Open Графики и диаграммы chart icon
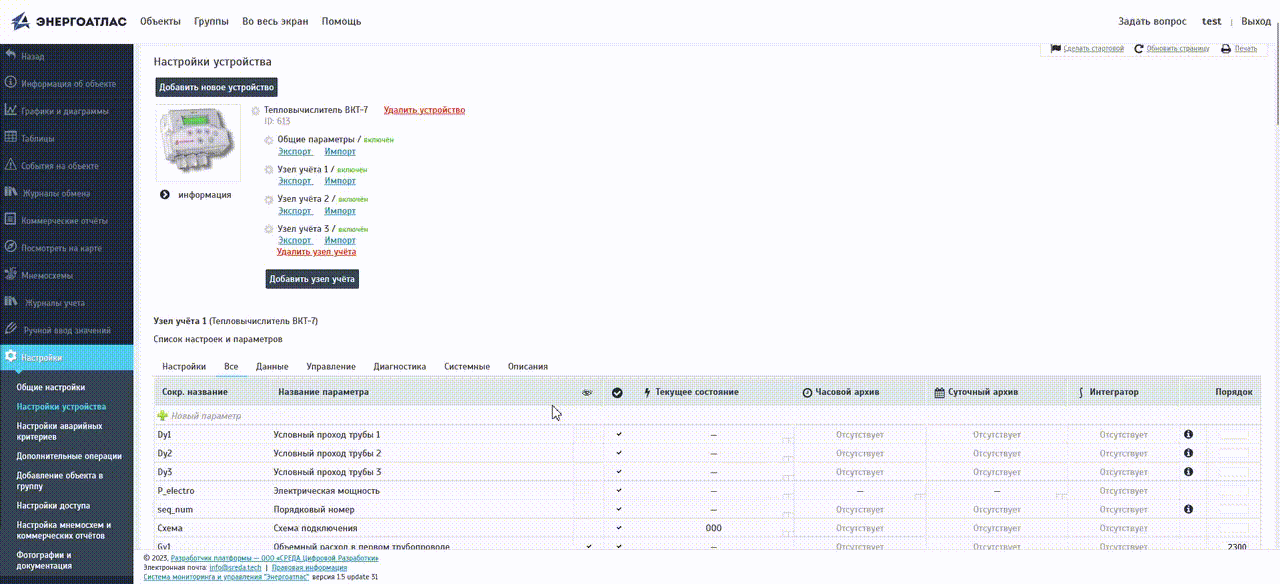Screen dimensions: 1280x584 click(x=10, y=111)
